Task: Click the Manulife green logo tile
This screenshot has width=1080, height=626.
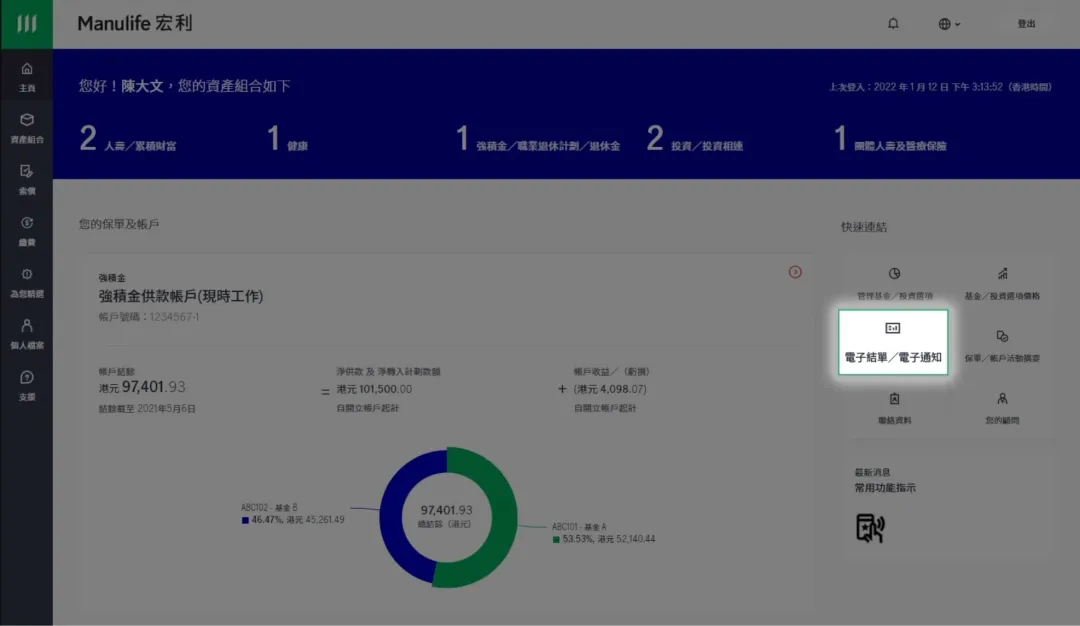Action: [x=26, y=24]
